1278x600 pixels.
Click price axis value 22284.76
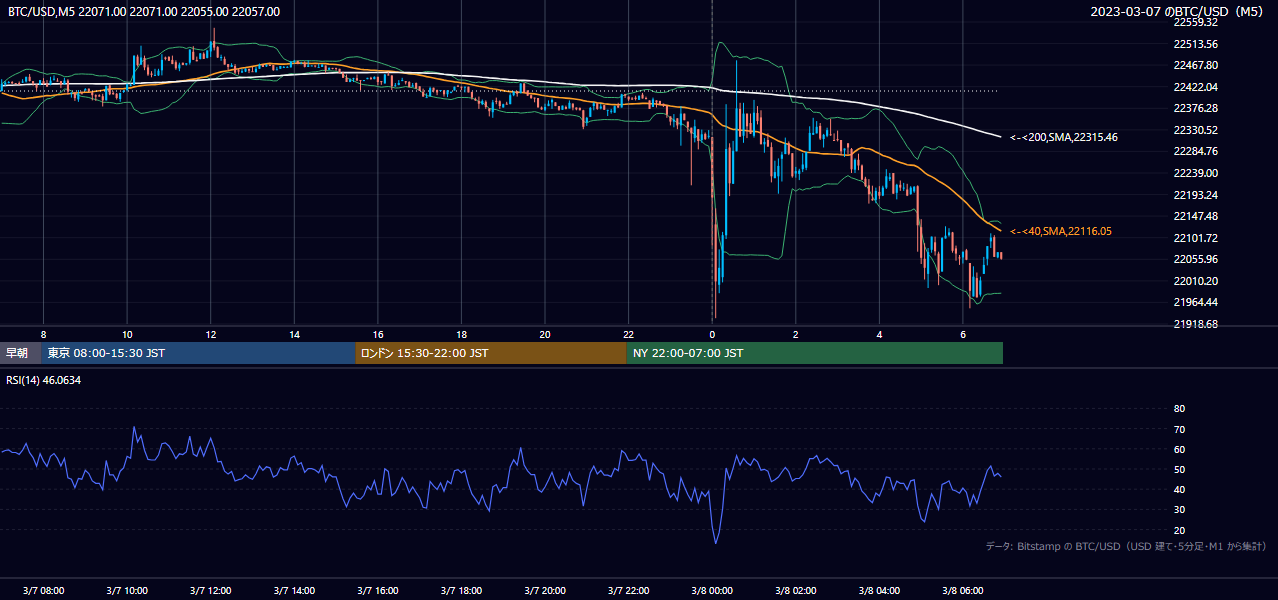(x=1195, y=151)
